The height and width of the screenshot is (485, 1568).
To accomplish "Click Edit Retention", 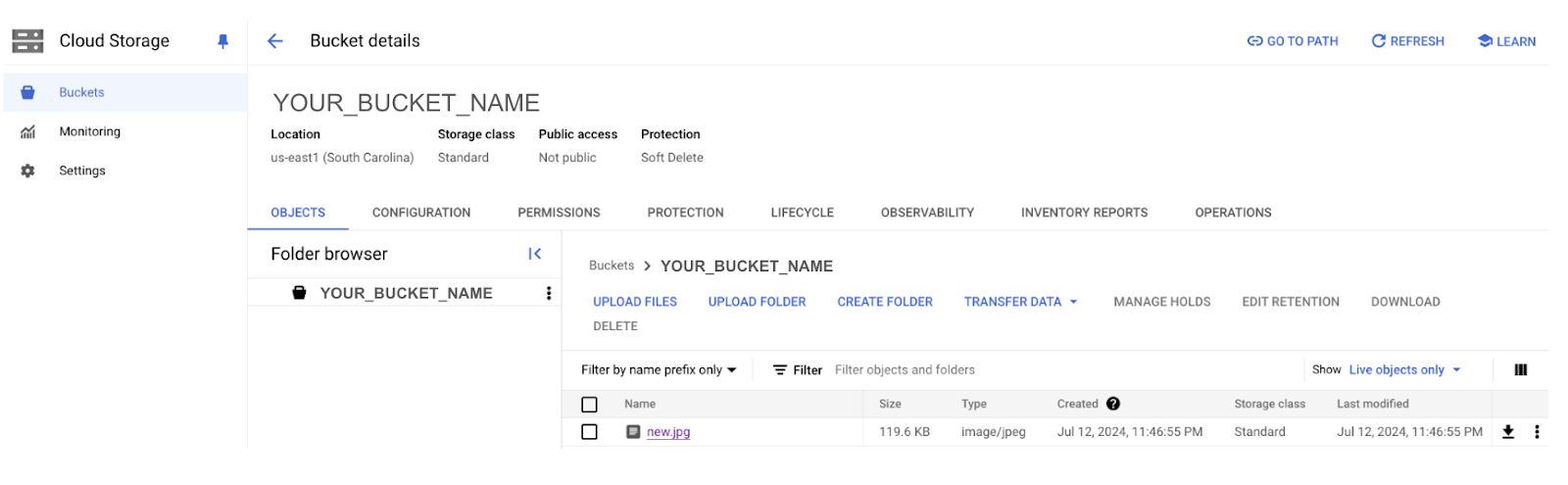I will [x=1291, y=302].
